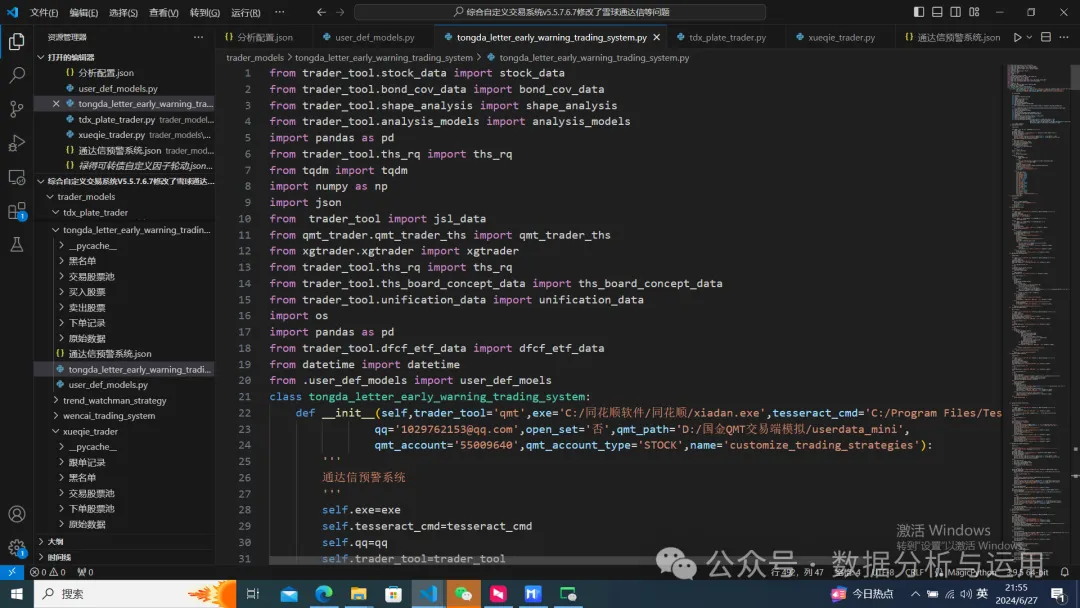
Task: Collapse the trader_models folder
Action: 50,197
